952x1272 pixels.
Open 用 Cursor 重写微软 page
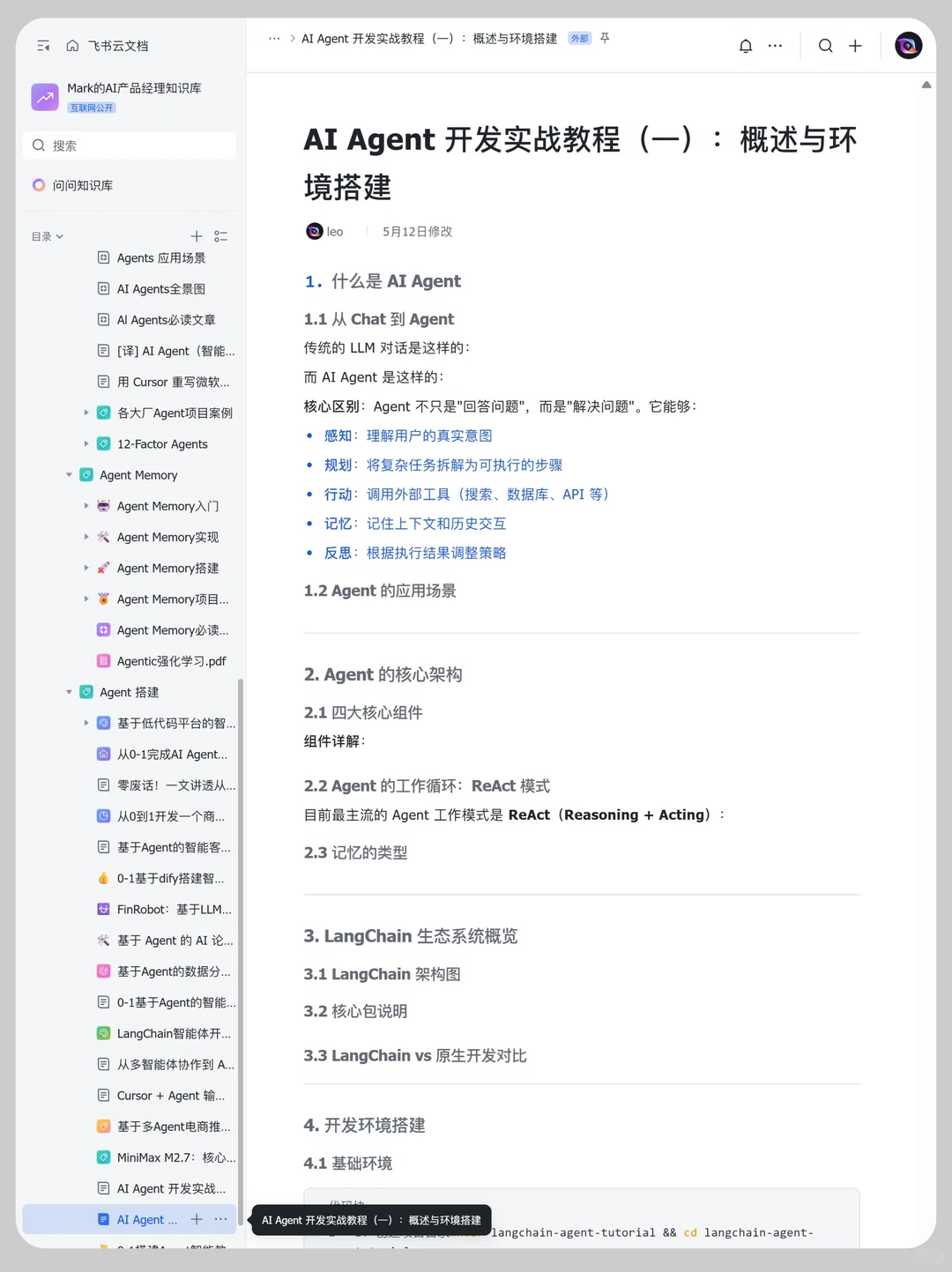point(174,382)
